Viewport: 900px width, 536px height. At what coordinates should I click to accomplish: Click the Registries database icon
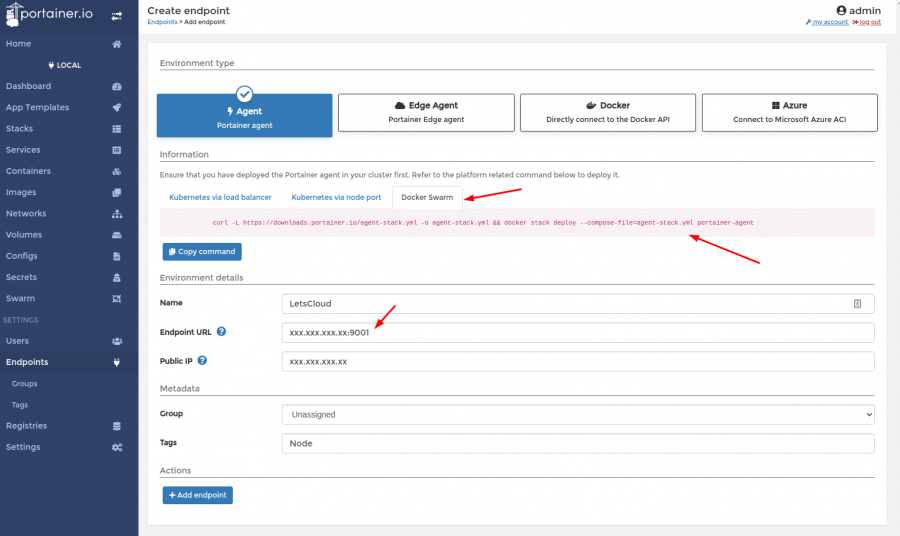[117, 426]
